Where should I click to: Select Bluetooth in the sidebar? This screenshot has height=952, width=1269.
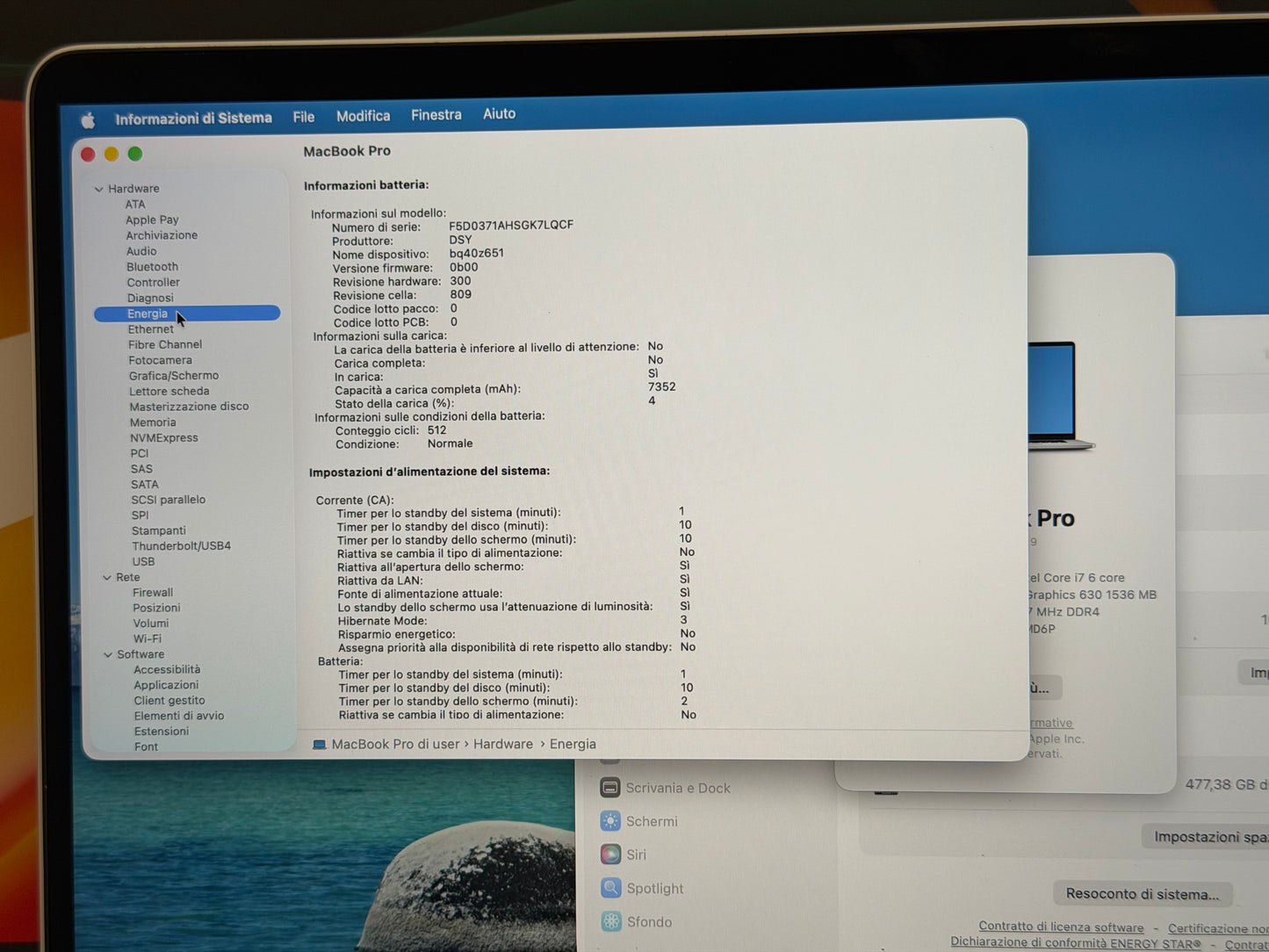point(152,267)
